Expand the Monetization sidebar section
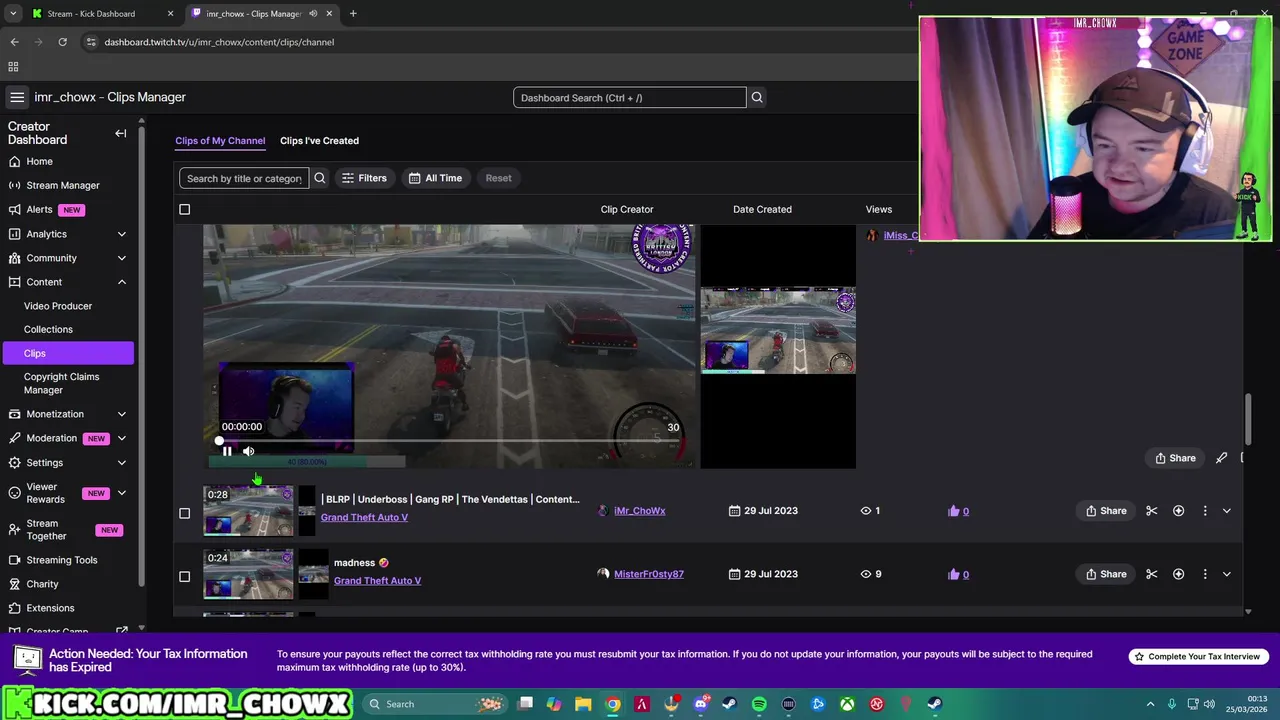The width and height of the screenshot is (1280, 720). [x=121, y=414]
